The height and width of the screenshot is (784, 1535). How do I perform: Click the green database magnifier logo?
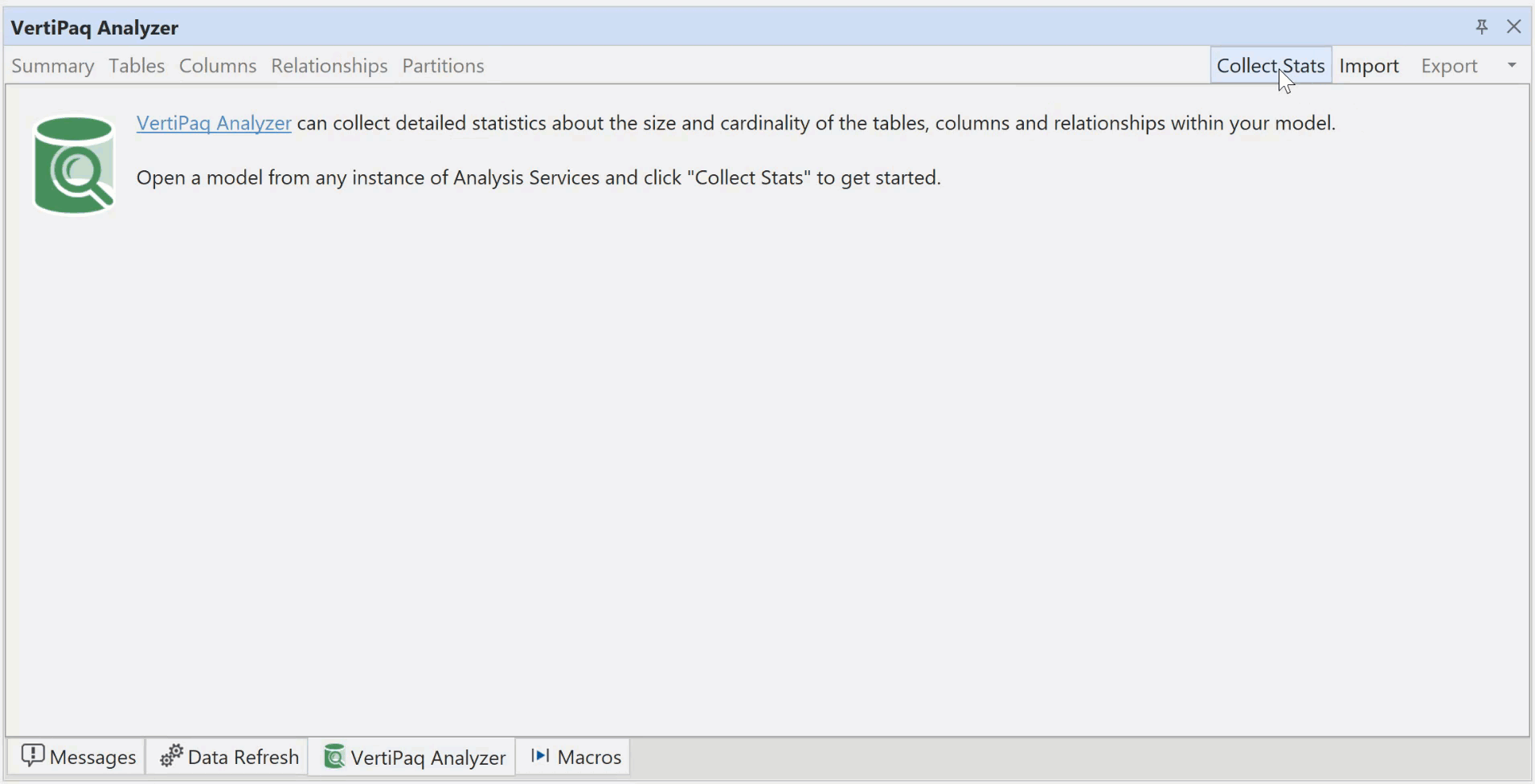[x=74, y=165]
